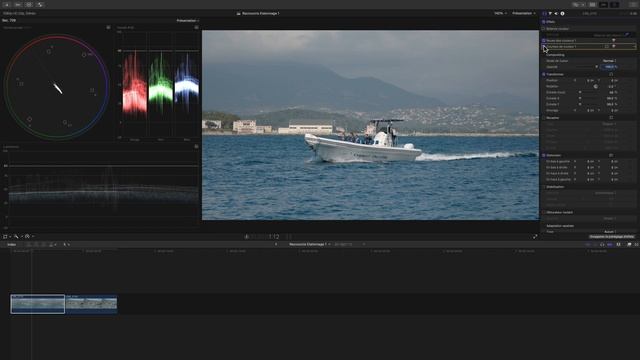Toggle the Distorsion checkbox
The image size is (640, 360).
pos(544,156)
